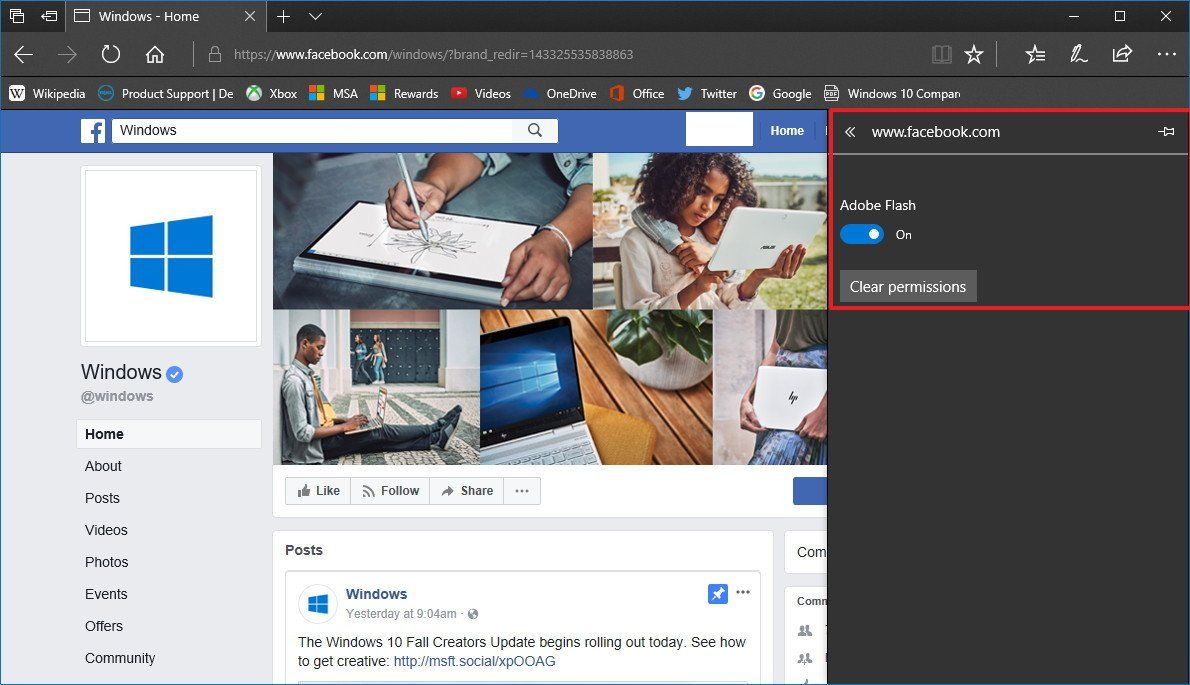1190x685 pixels.
Task: Open the Share panel icon
Action: coord(1121,54)
